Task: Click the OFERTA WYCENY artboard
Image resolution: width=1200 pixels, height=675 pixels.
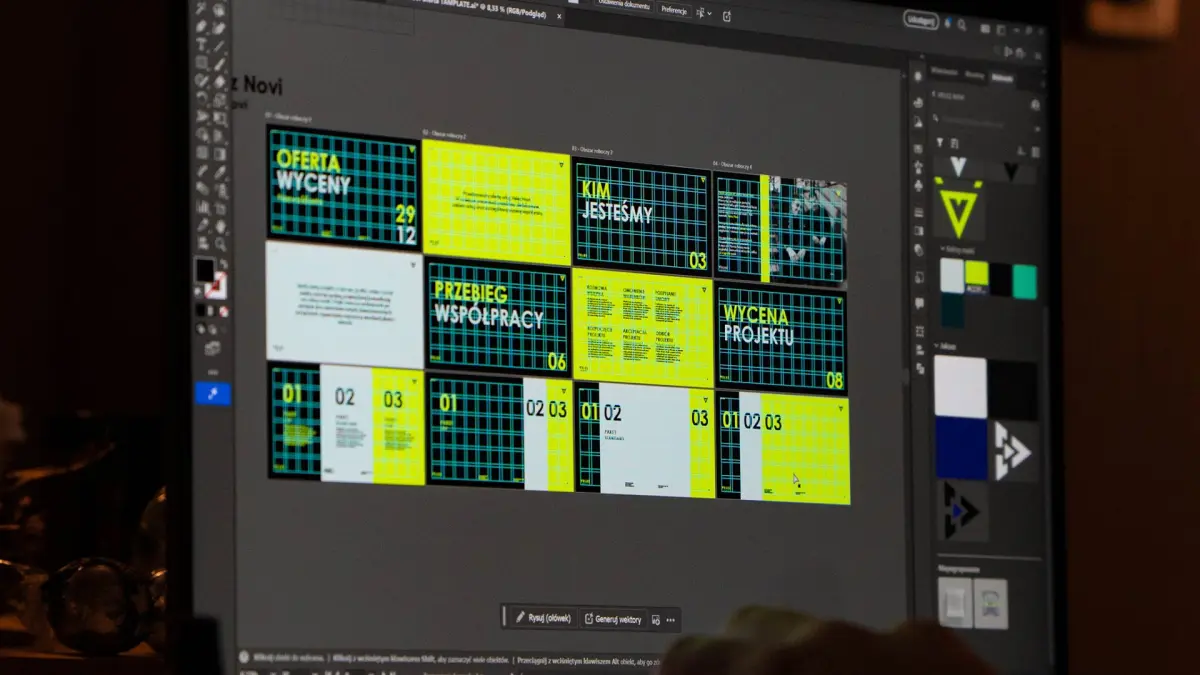Action: pos(343,186)
